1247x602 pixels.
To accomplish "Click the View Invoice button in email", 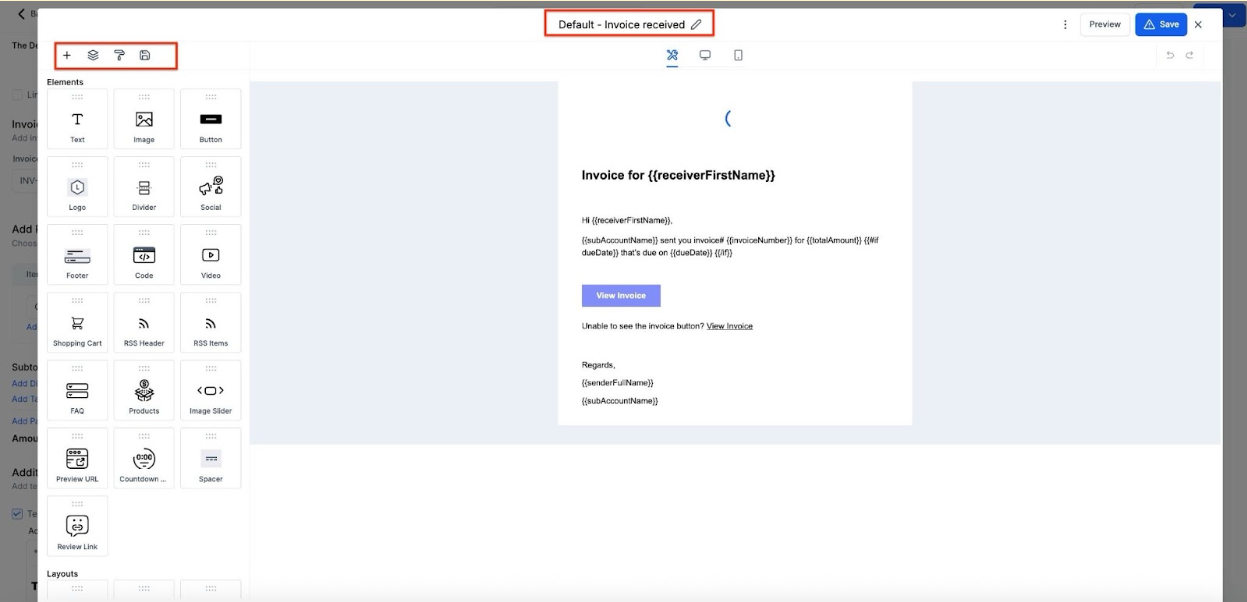I will (621, 296).
